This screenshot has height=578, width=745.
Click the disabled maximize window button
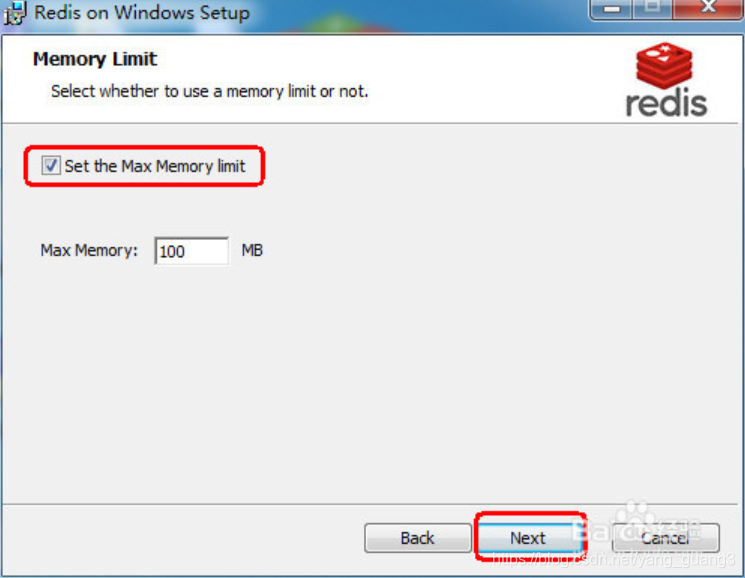click(x=652, y=9)
